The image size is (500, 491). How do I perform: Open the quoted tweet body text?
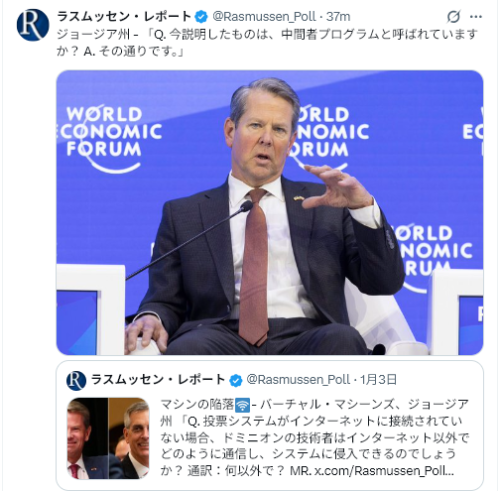314,438
